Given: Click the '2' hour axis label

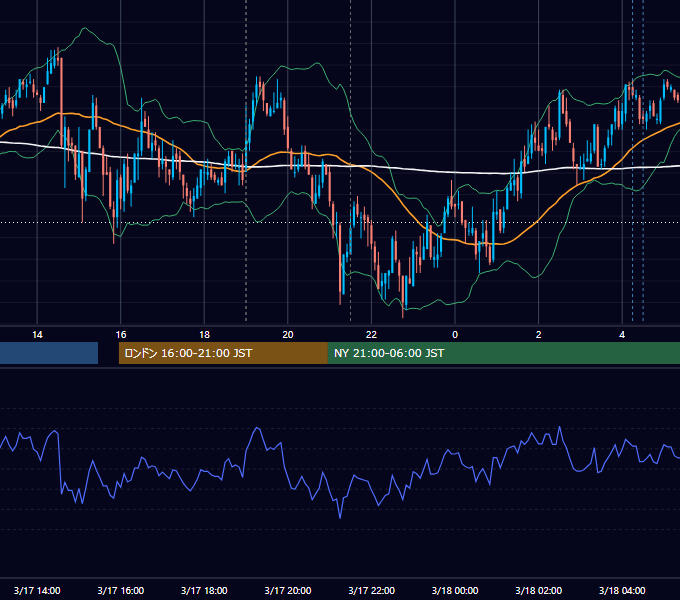Looking at the screenshot, I should (x=539, y=335).
